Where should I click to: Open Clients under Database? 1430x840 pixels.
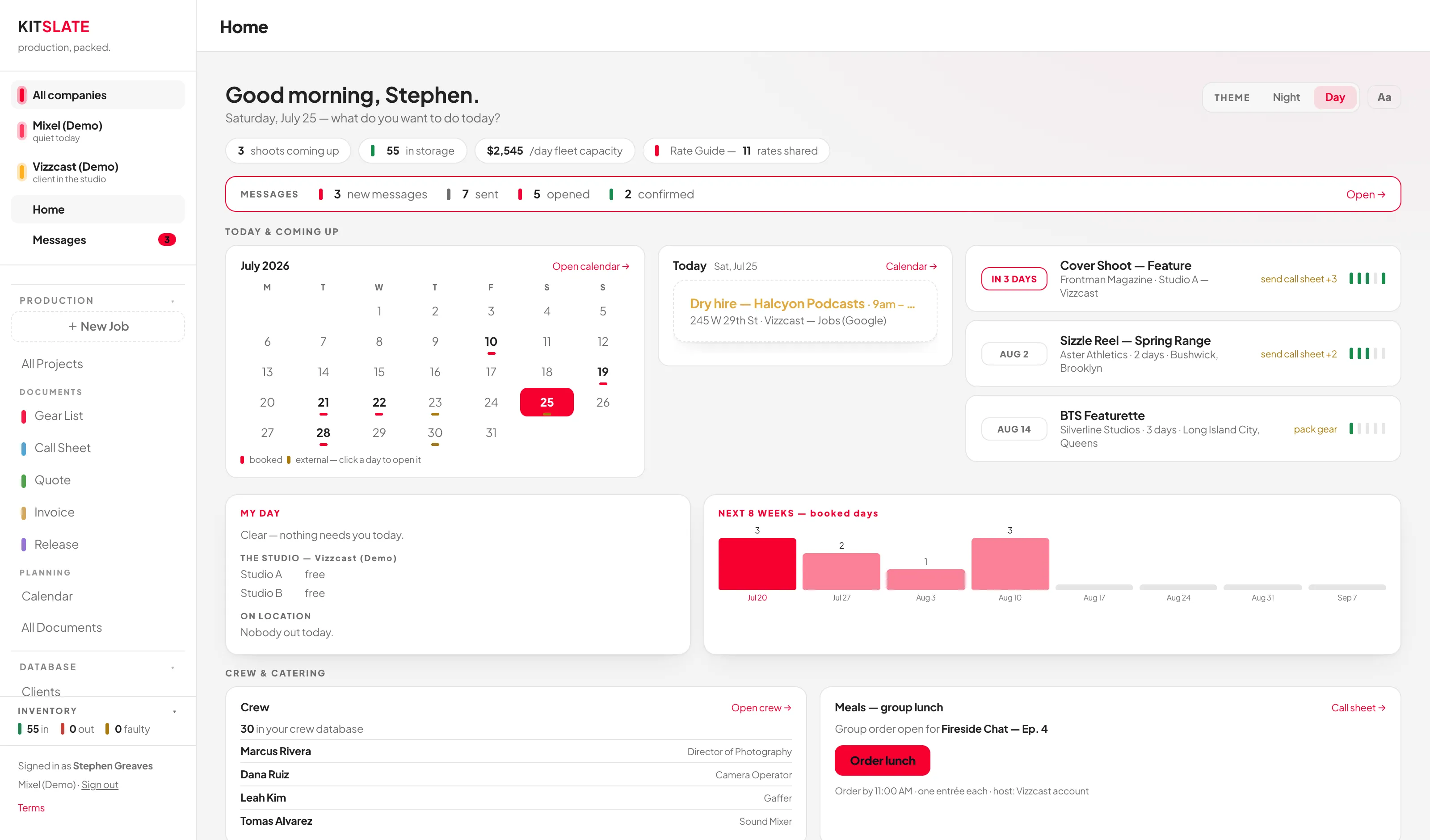click(41, 691)
